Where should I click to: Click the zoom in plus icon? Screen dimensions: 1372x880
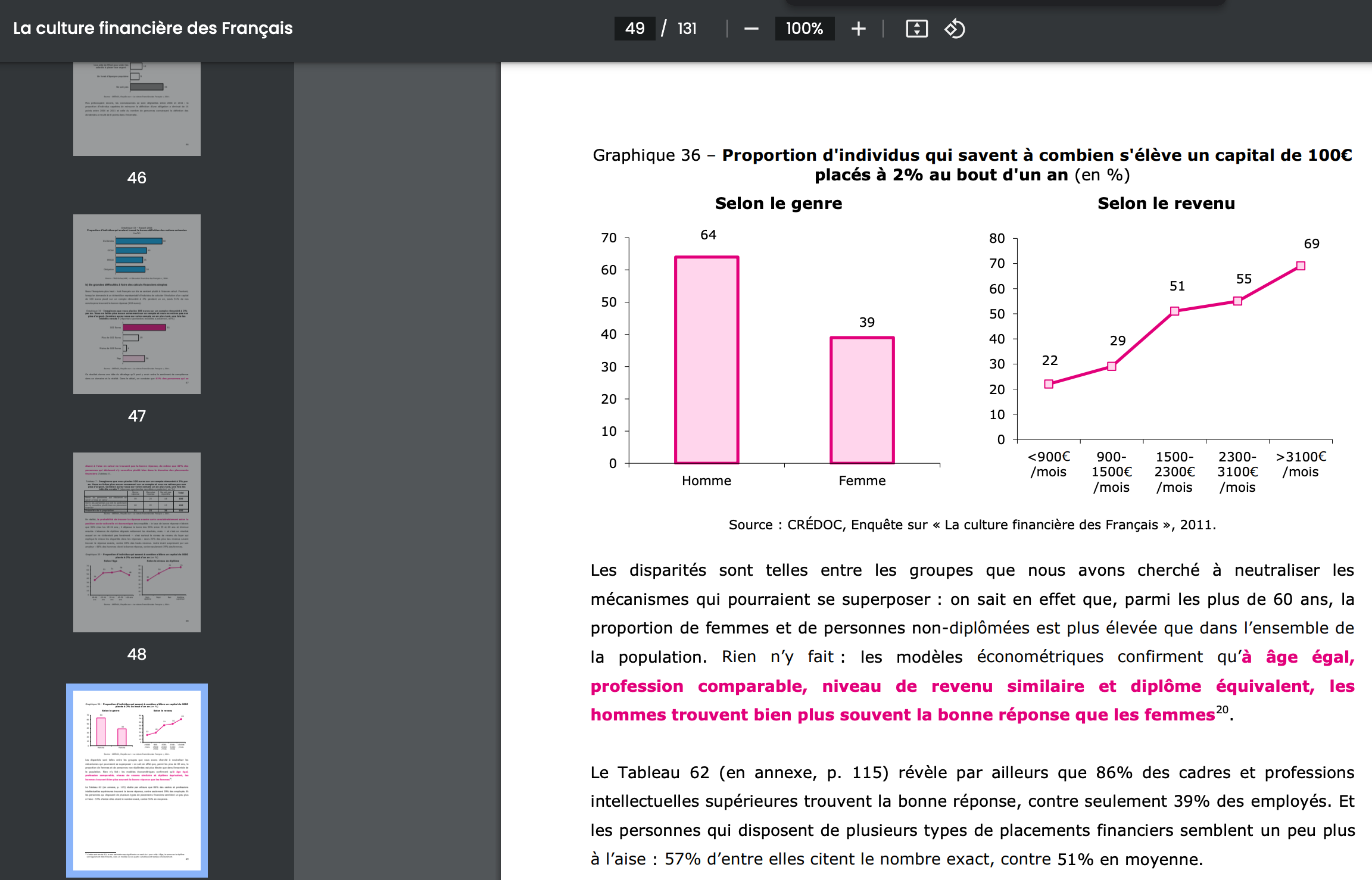coord(858,29)
